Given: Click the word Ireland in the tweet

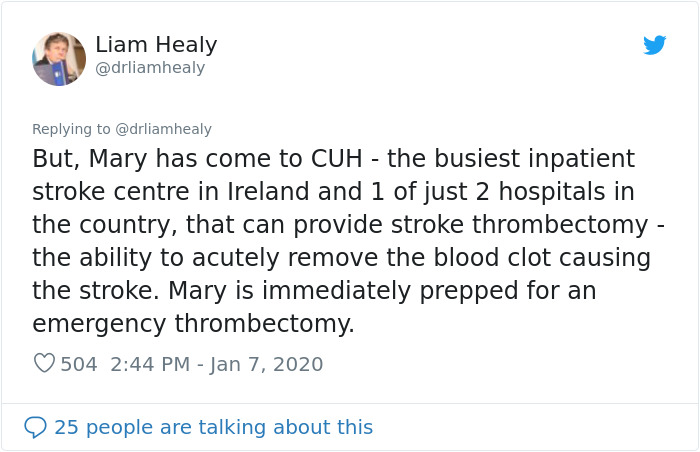Looking at the screenshot, I should (268, 192).
